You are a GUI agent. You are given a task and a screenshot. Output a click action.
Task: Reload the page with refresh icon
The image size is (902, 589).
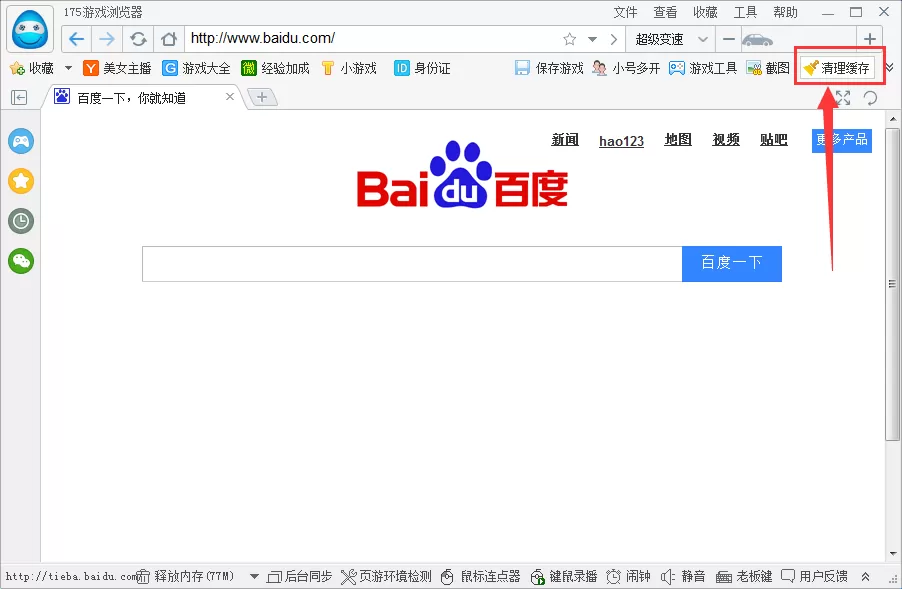[x=138, y=39]
